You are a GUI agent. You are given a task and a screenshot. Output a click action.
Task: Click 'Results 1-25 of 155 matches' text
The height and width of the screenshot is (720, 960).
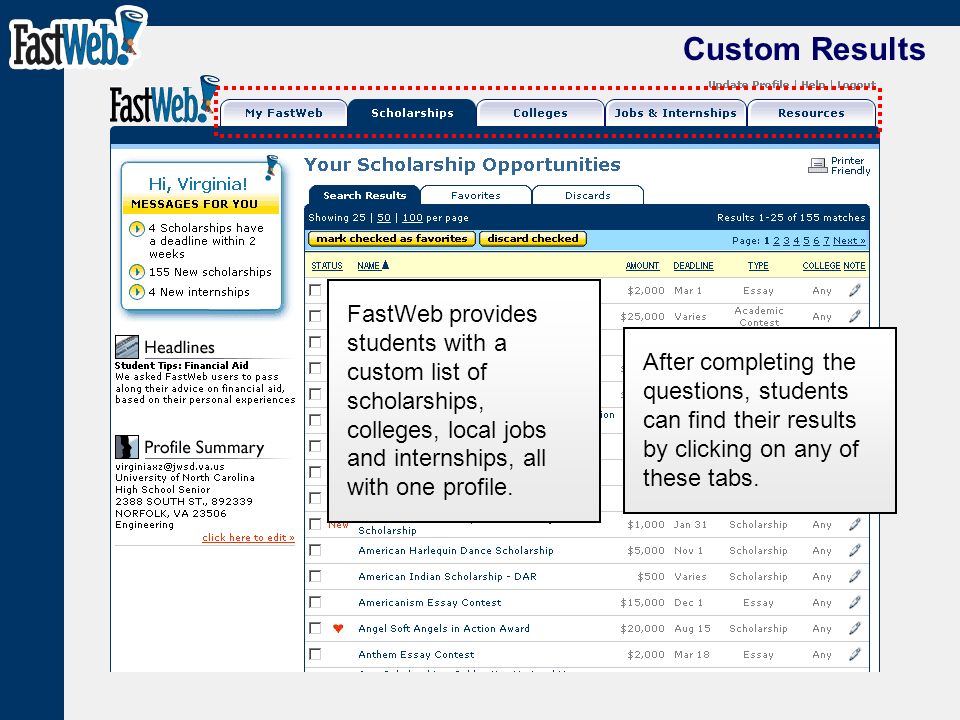pyautogui.click(x=791, y=218)
